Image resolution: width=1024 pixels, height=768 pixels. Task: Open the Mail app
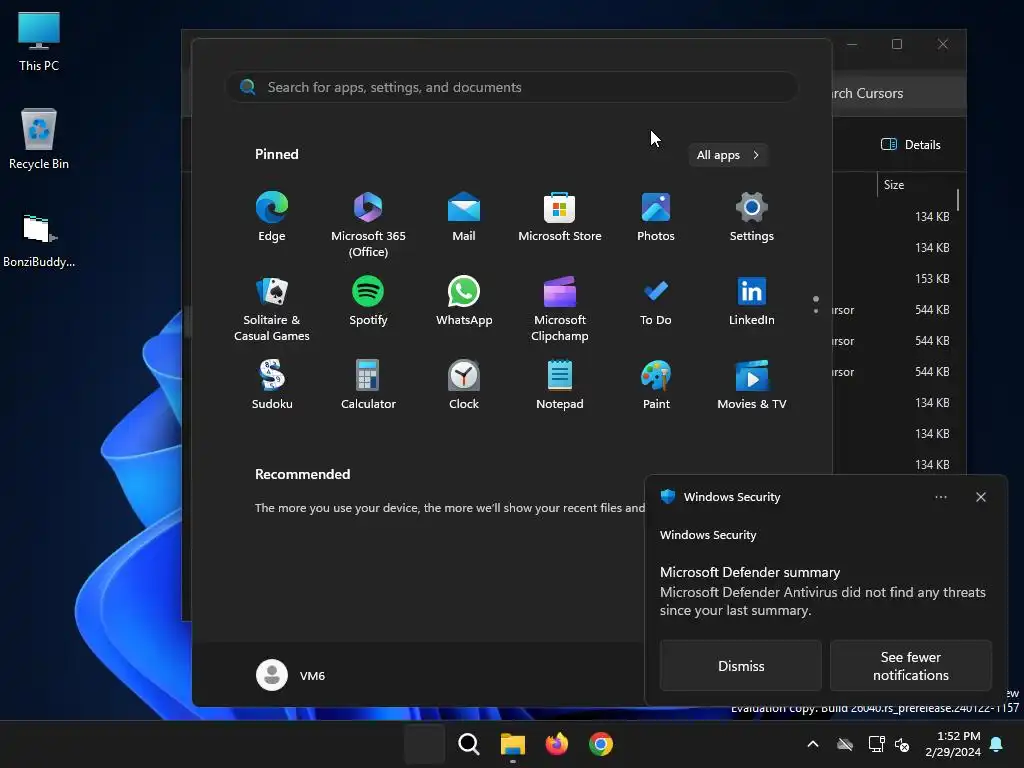click(464, 217)
